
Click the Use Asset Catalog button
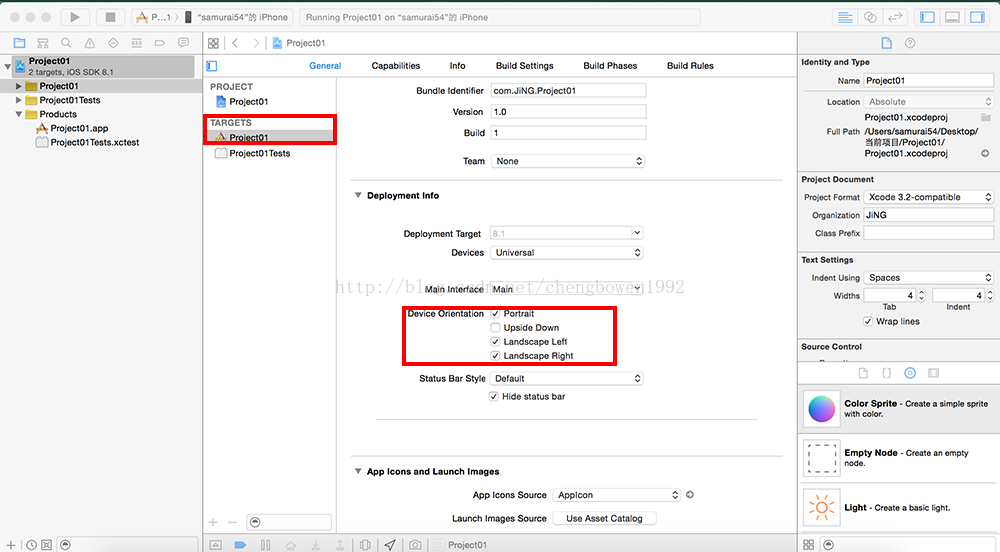[605, 518]
